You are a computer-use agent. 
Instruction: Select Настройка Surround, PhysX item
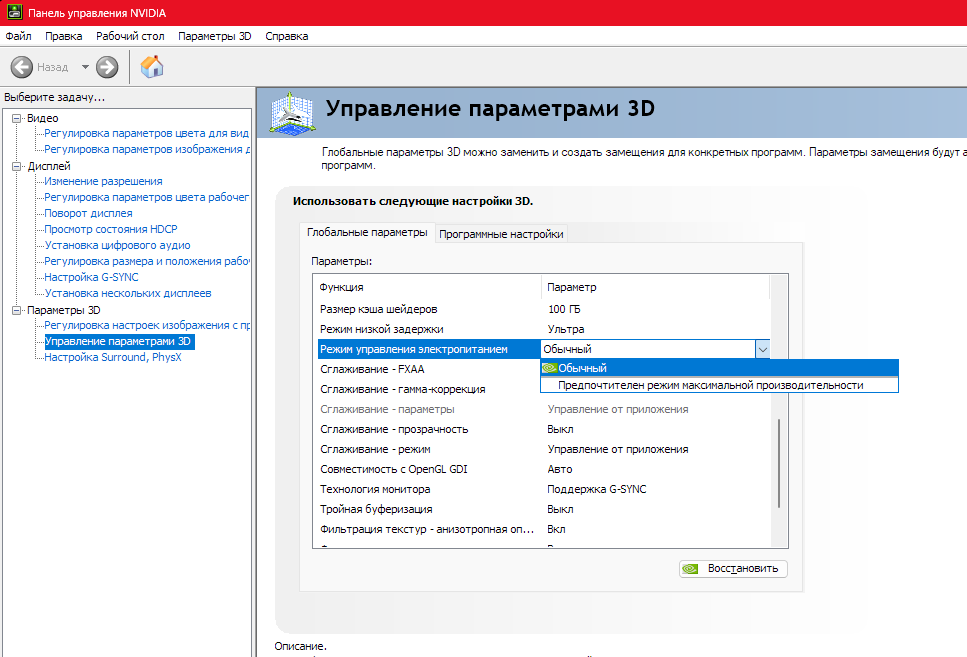pos(113,357)
